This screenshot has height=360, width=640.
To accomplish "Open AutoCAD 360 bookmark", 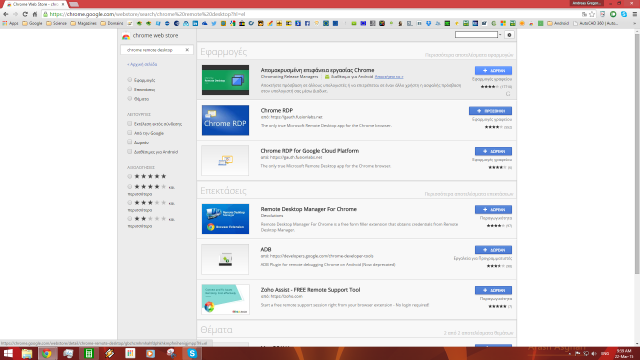I will tap(596, 23).
